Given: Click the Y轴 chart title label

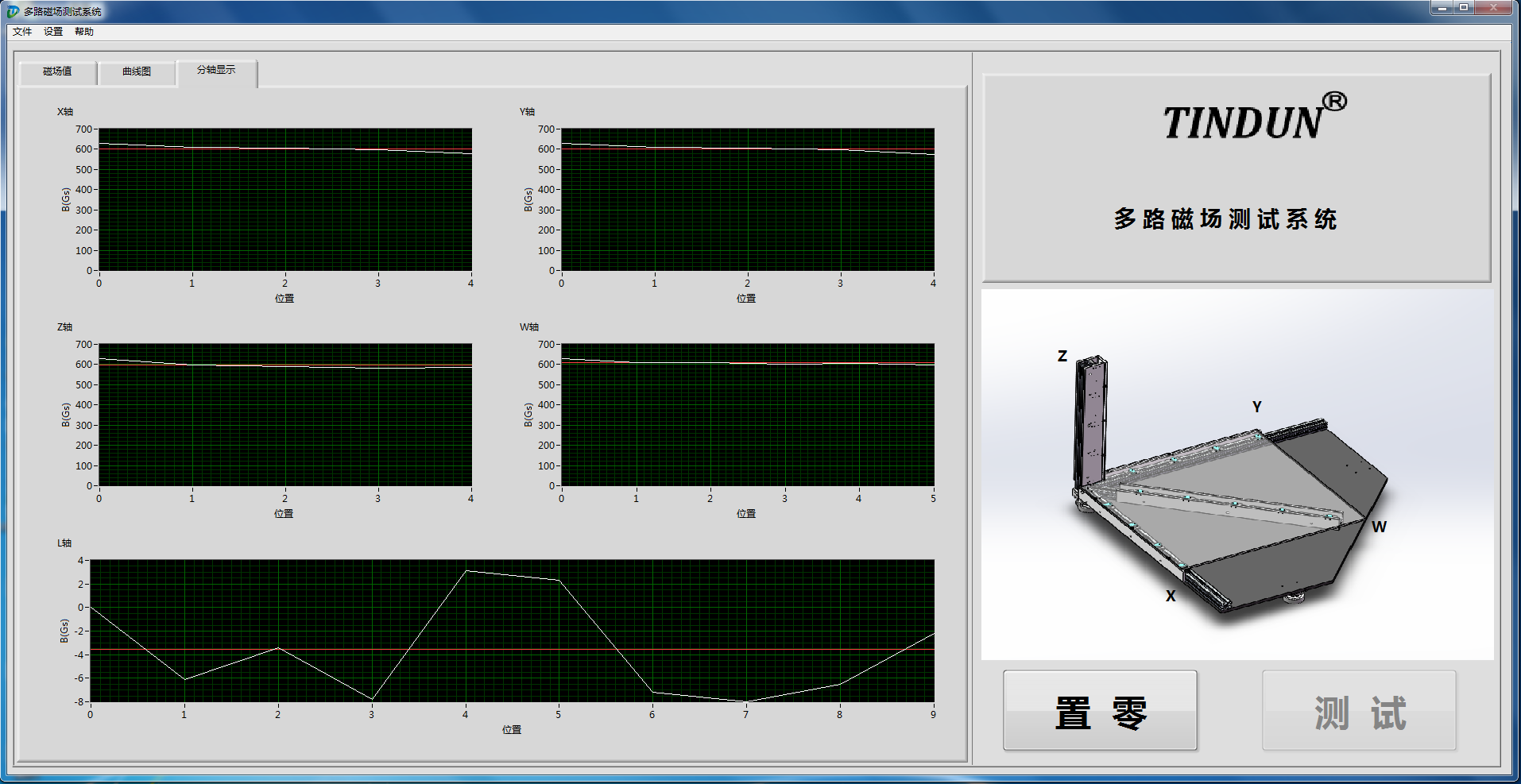Looking at the screenshot, I should (x=528, y=112).
